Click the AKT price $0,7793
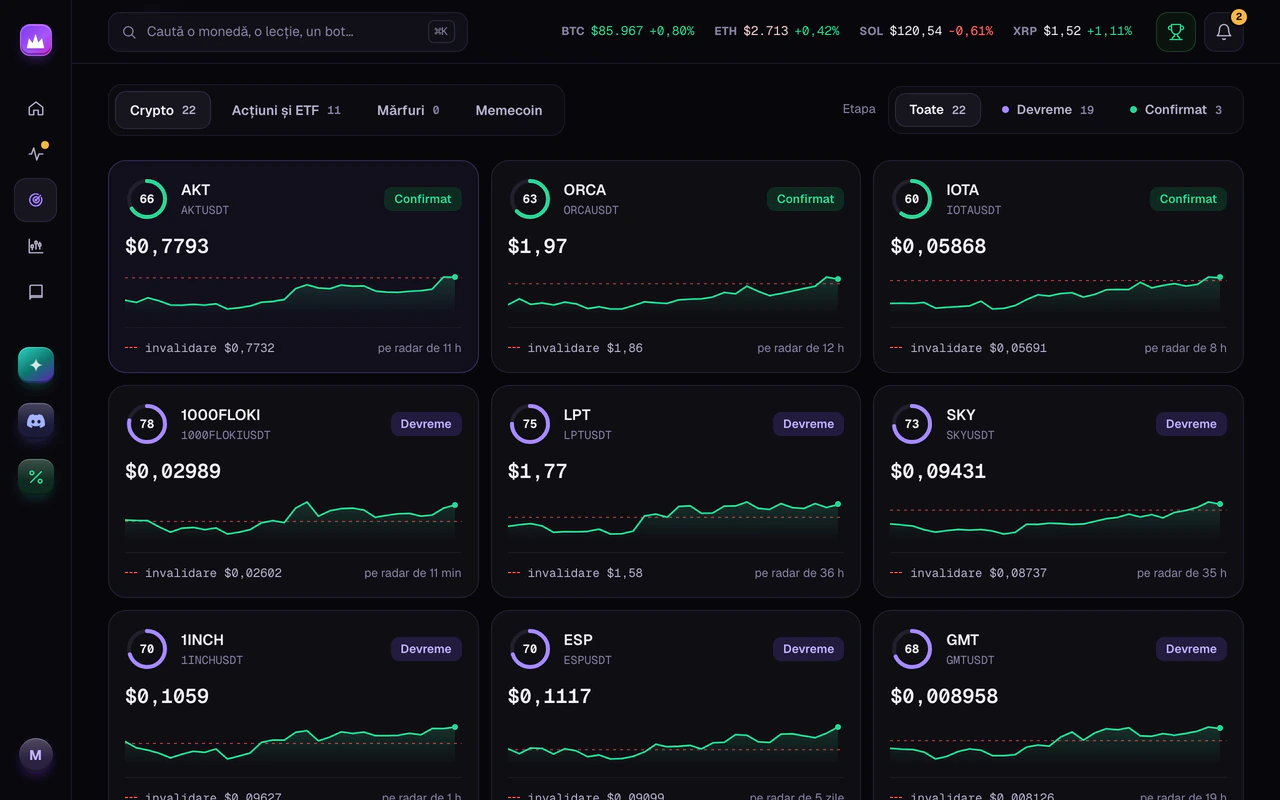The width and height of the screenshot is (1280, 800). point(167,246)
